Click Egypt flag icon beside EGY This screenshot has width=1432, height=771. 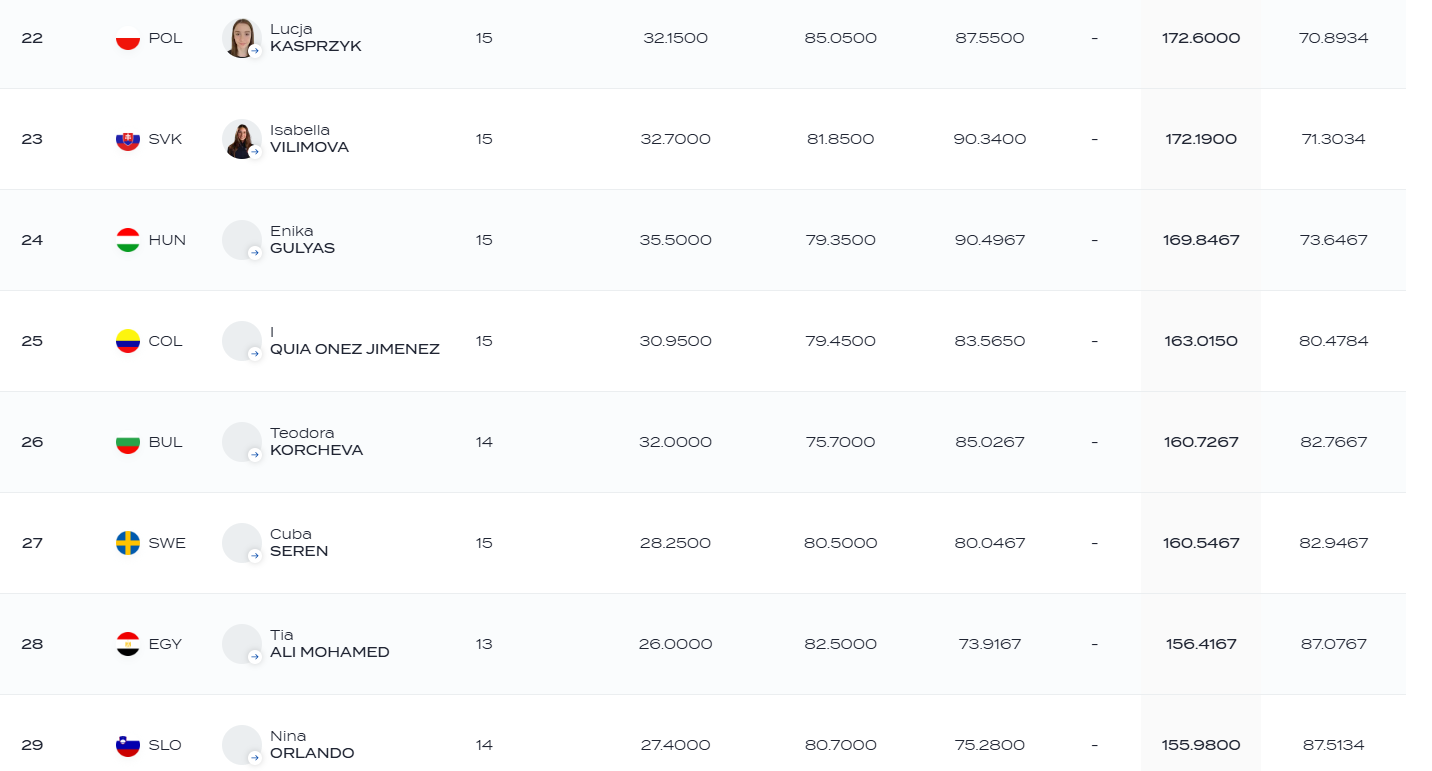[x=128, y=644]
